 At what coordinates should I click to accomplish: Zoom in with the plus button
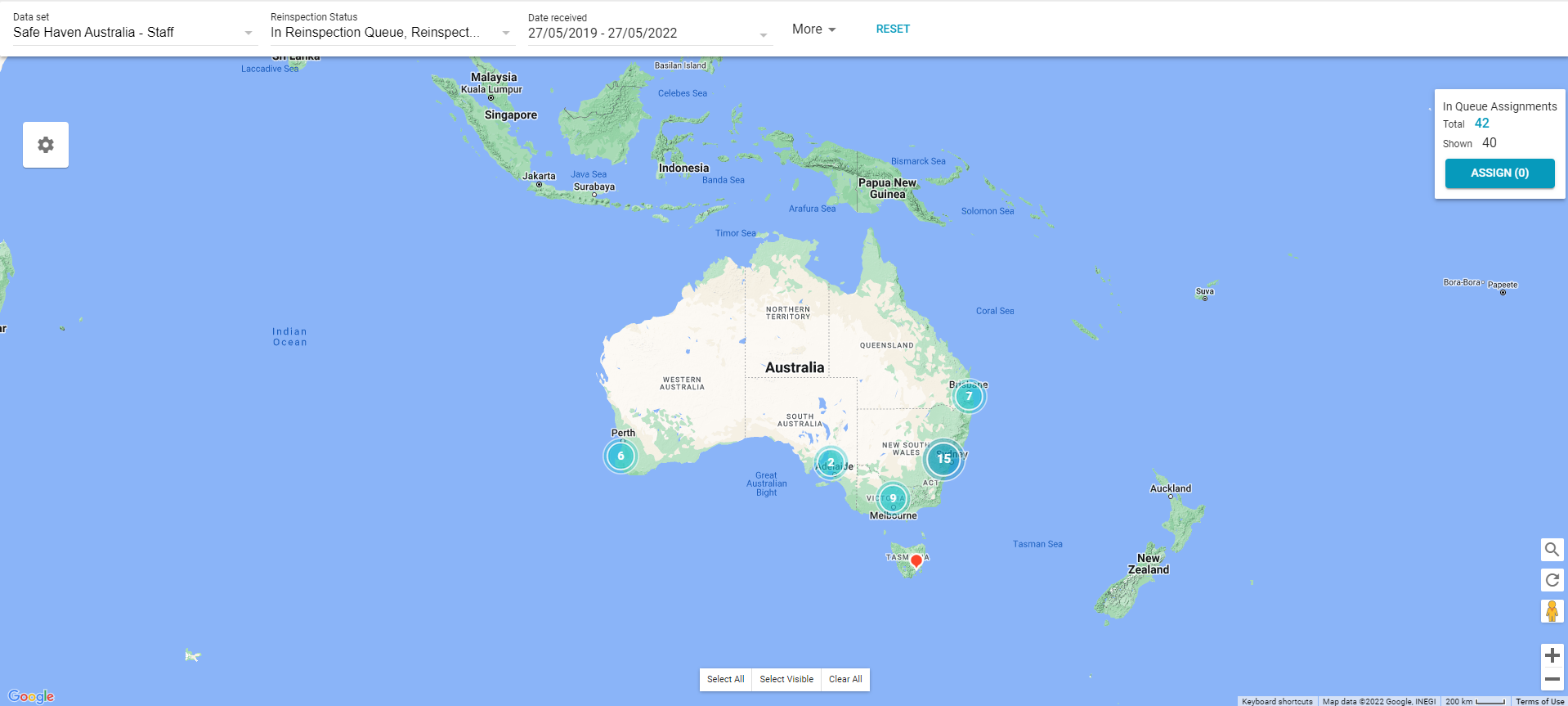[1552, 655]
